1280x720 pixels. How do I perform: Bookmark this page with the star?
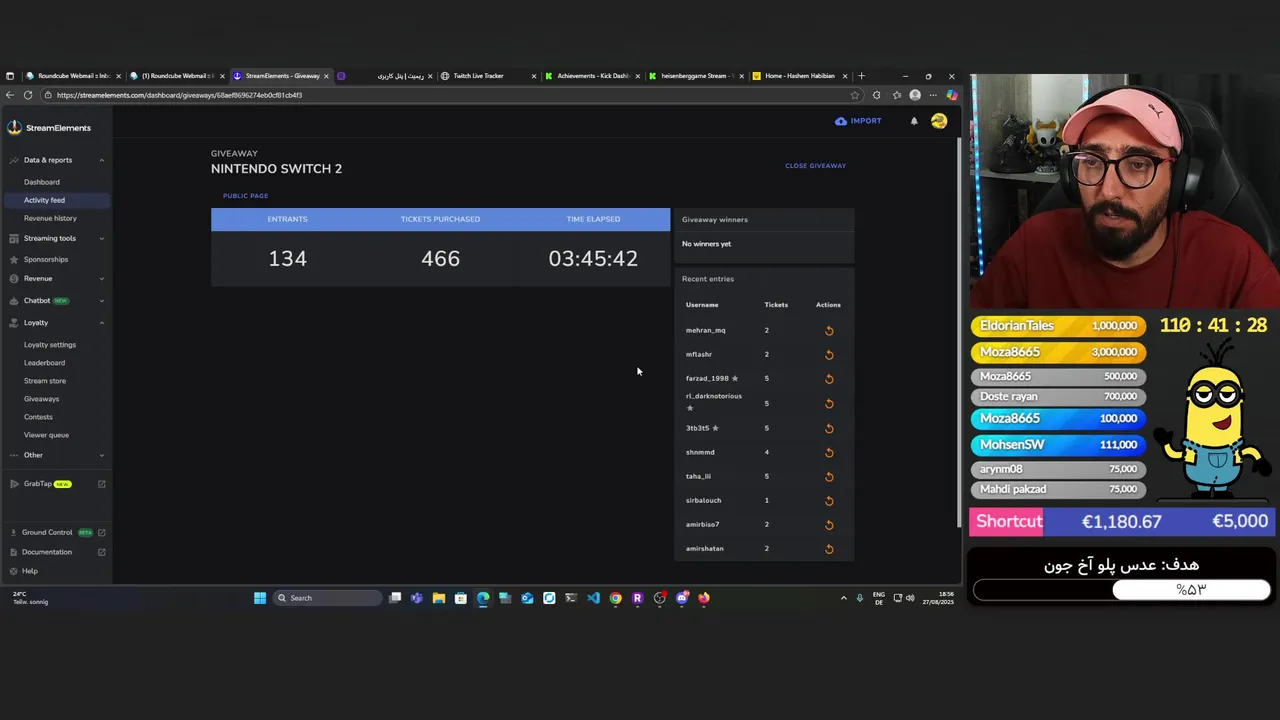tap(854, 95)
